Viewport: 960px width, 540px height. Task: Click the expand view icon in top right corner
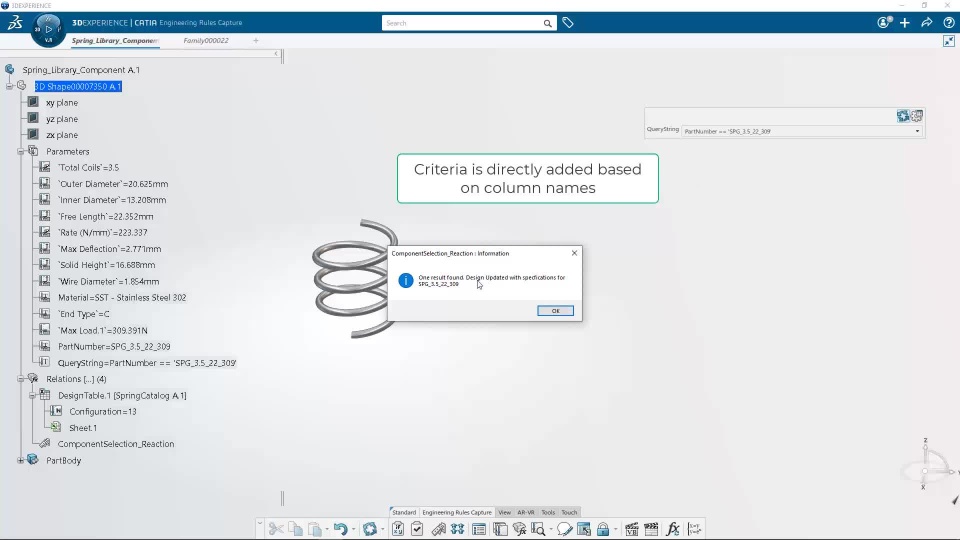pos(949,41)
